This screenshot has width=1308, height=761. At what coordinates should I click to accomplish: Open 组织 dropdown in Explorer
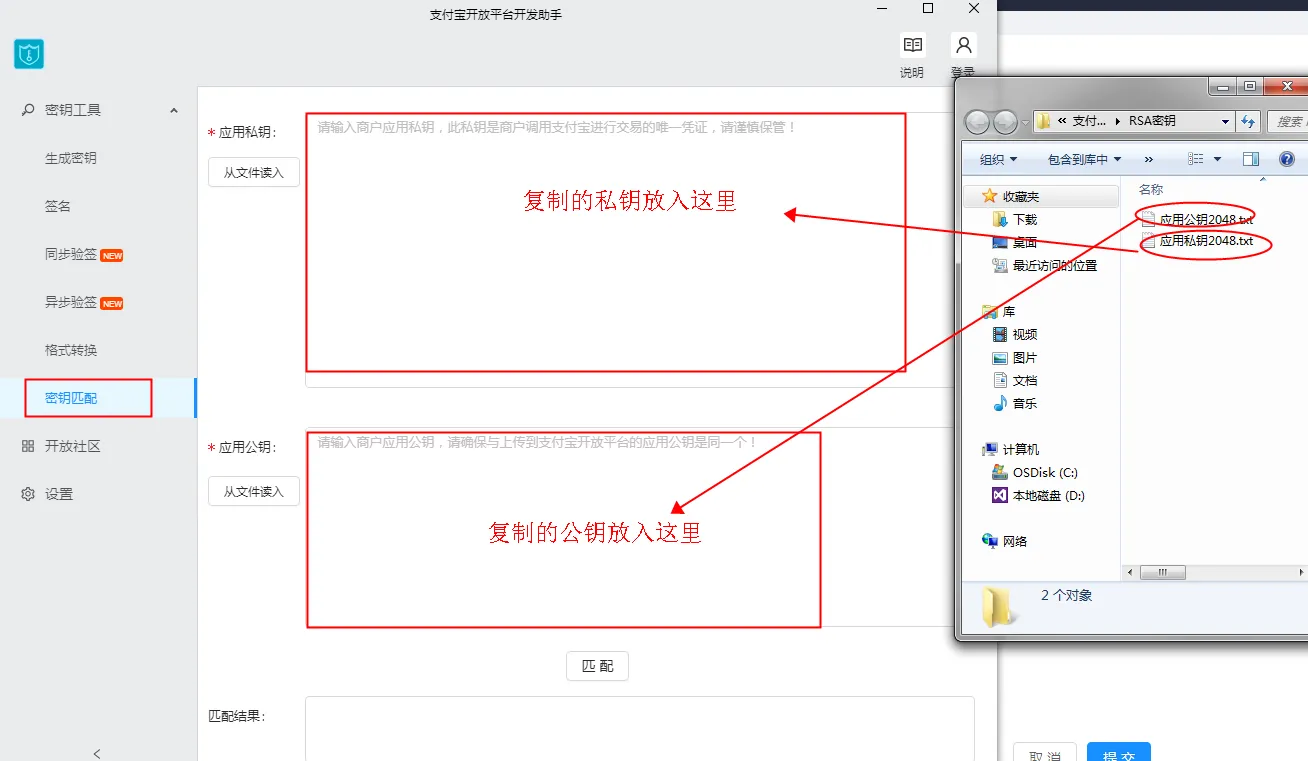point(998,159)
